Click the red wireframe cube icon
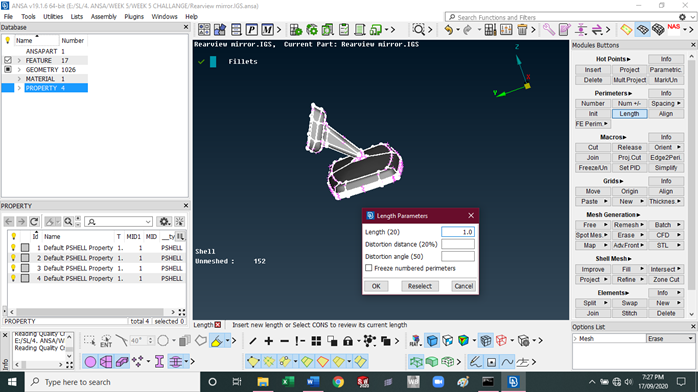698x392 pixels. (x=501, y=341)
